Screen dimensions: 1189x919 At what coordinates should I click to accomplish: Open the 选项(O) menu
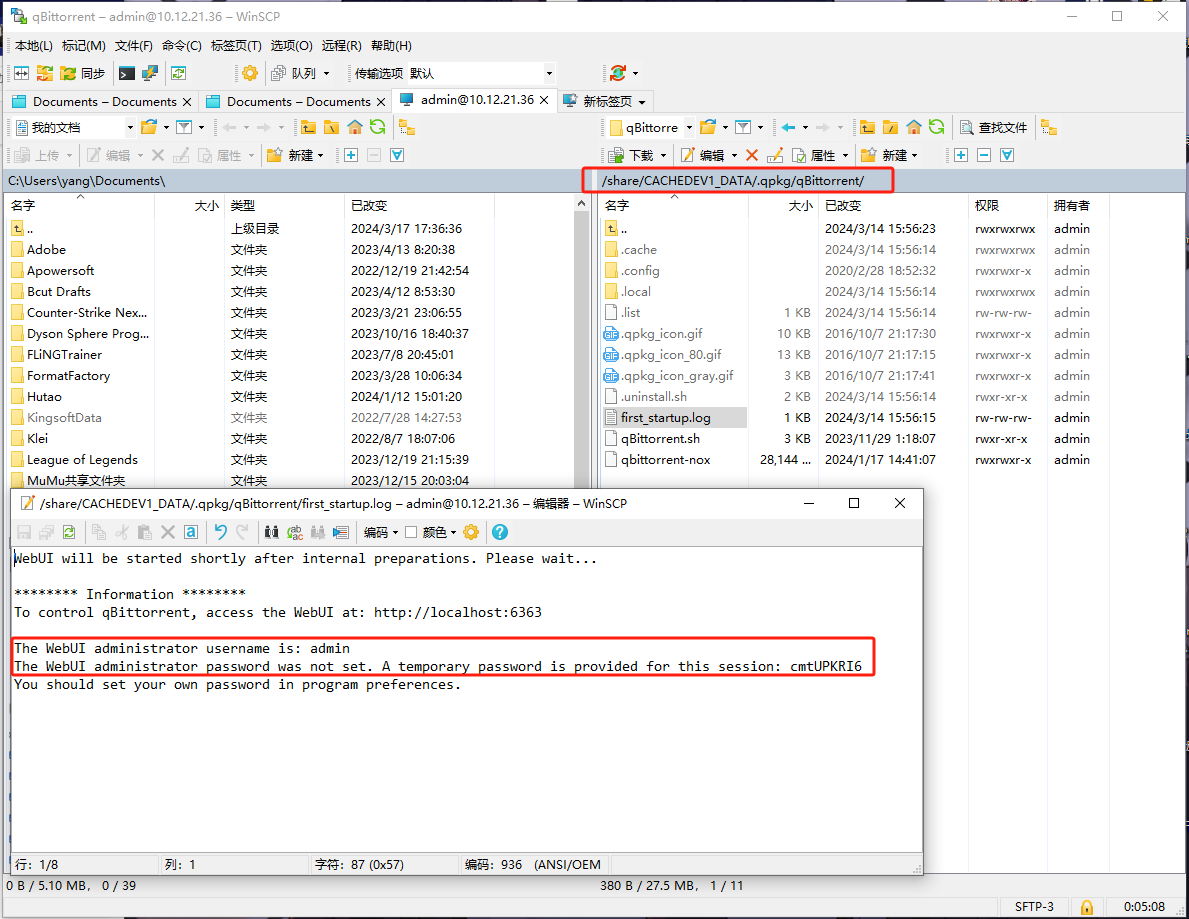point(291,45)
